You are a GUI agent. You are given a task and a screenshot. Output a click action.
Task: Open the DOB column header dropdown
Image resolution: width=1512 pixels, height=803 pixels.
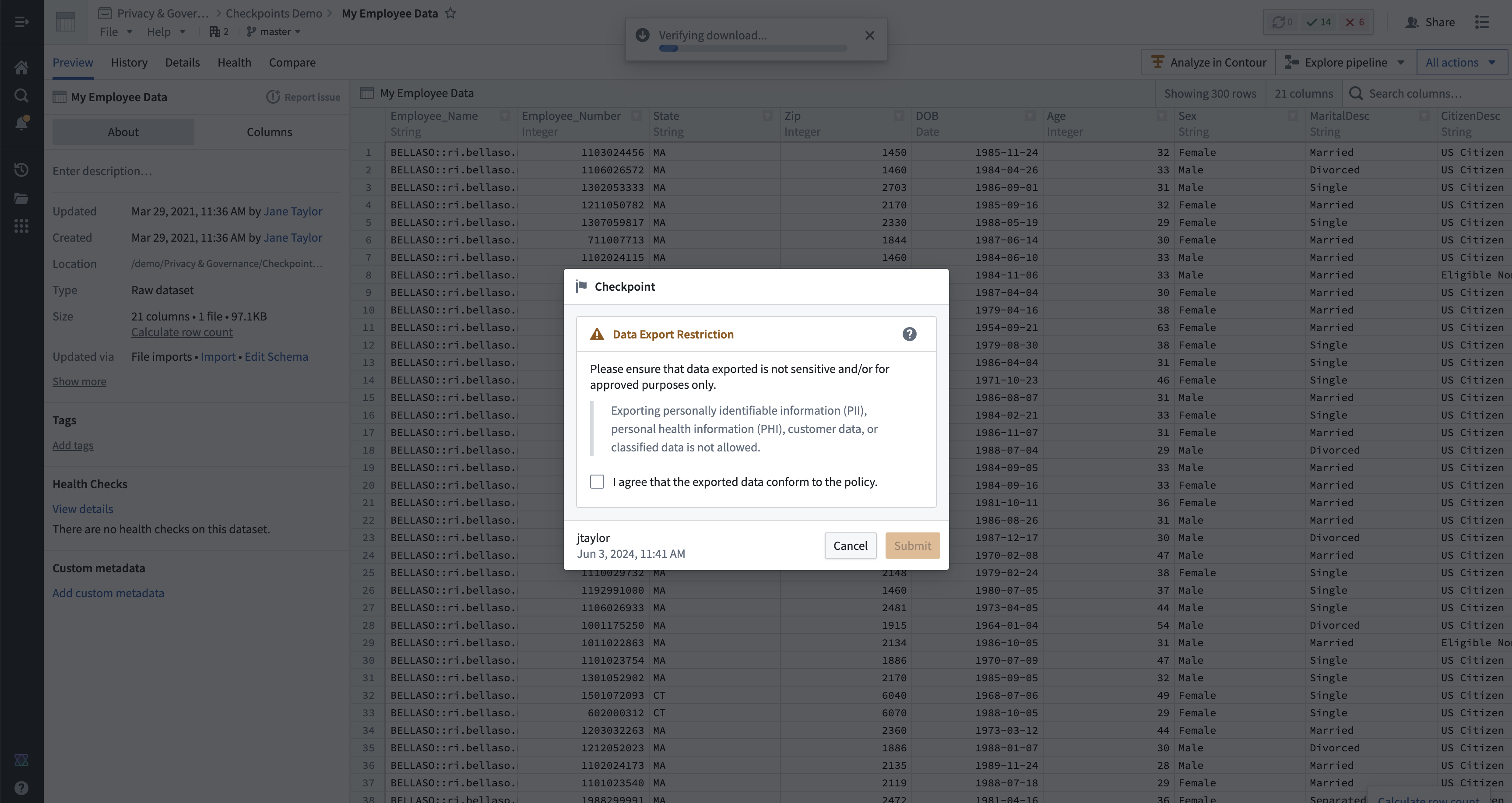(1030, 116)
